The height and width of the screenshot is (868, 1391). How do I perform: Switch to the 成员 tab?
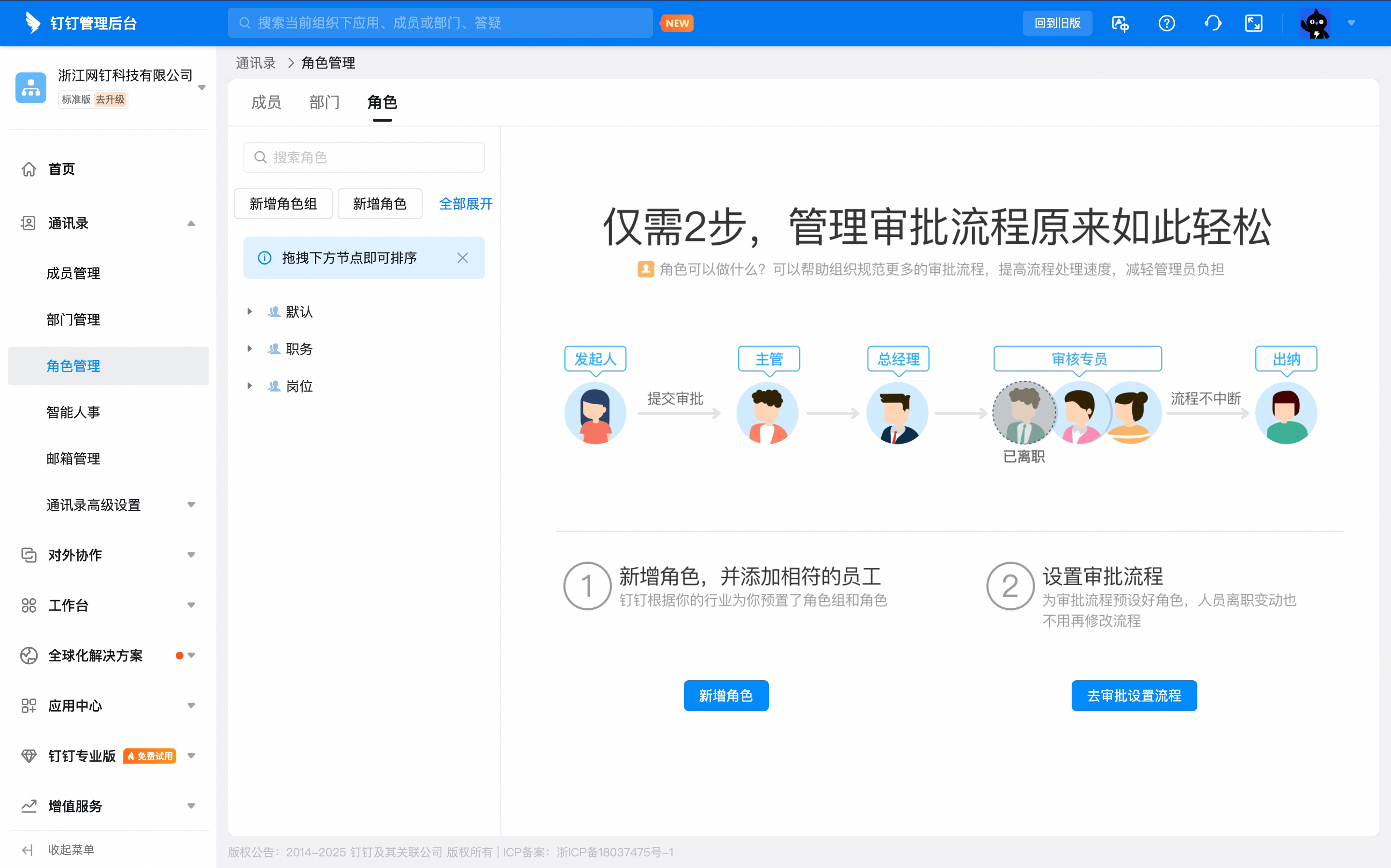tap(266, 102)
